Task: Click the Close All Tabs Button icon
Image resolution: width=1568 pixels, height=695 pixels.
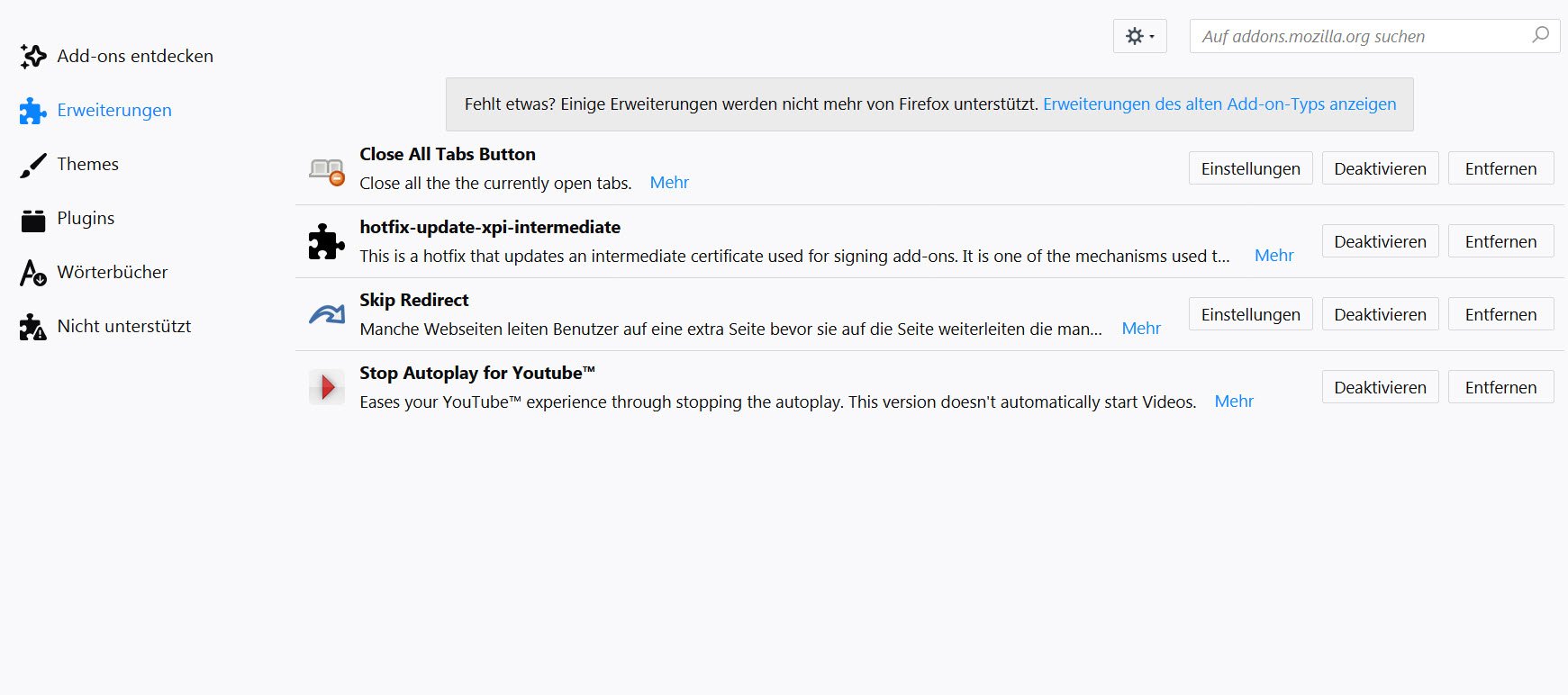Action: pos(327,170)
